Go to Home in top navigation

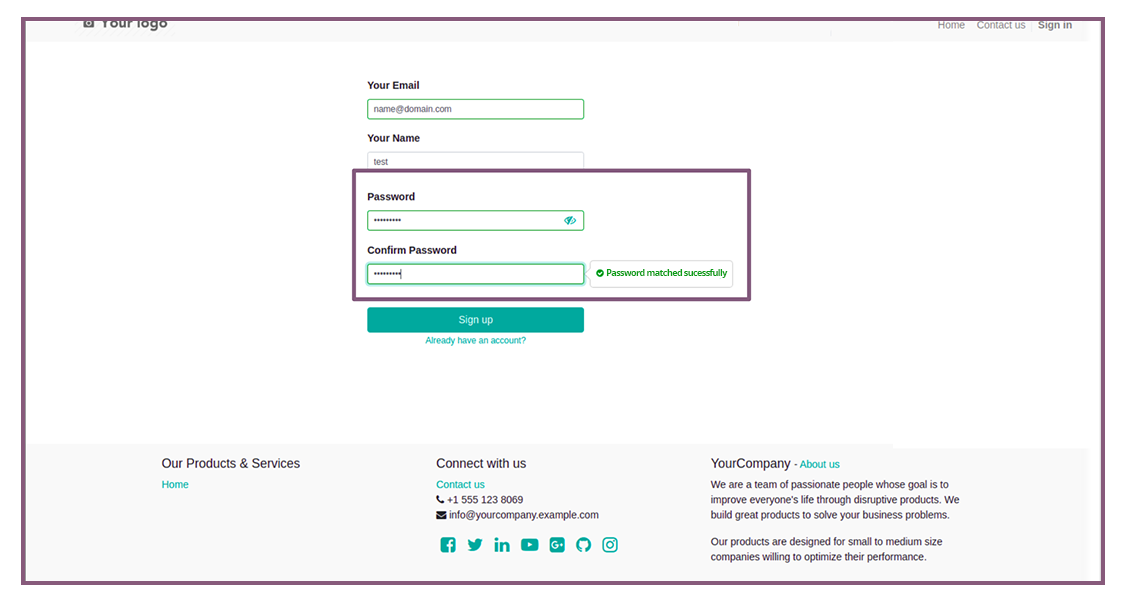951,25
